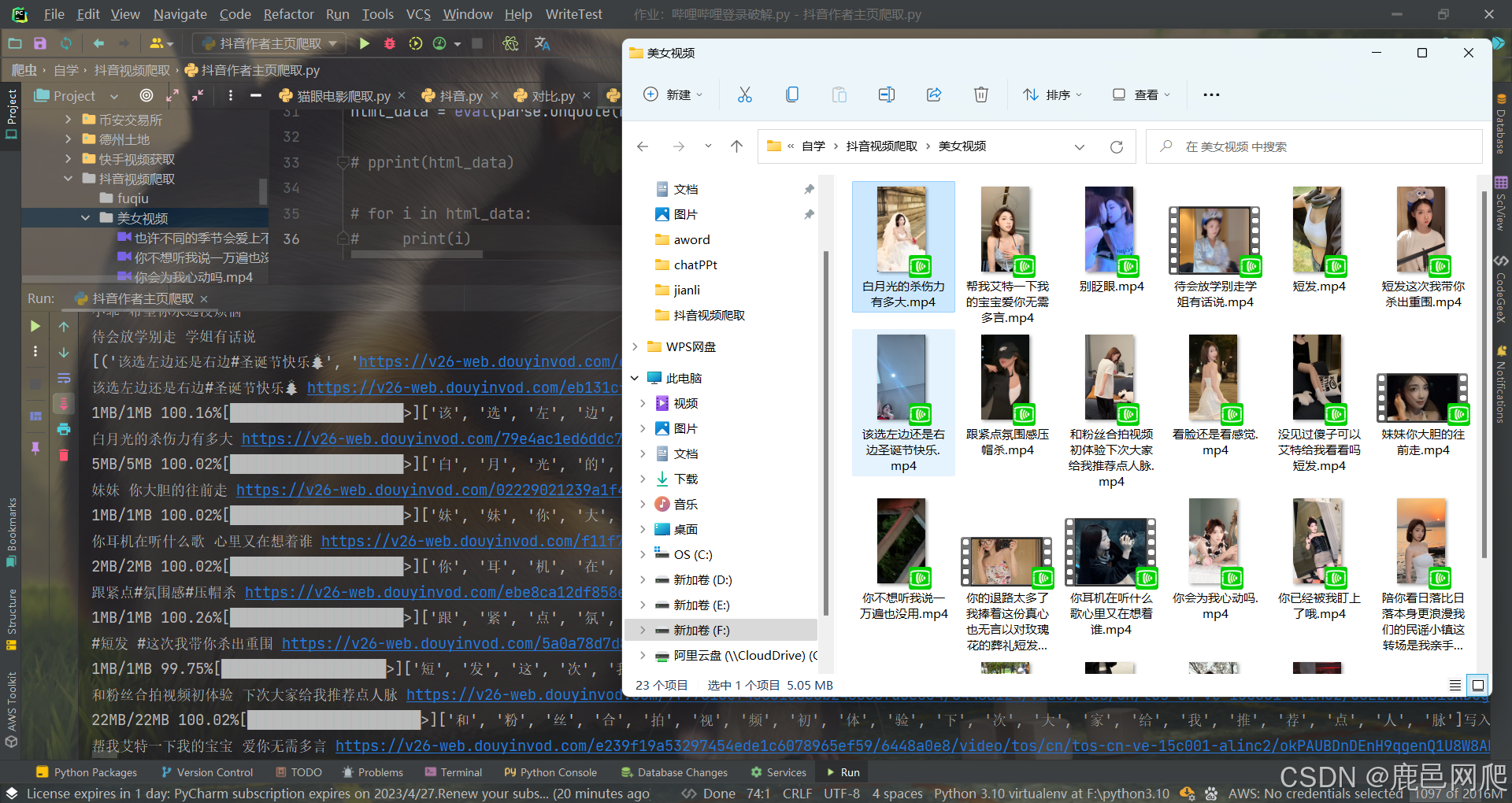Expand WPS网盘 in Explorer navigation pane
The width and height of the screenshot is (1512, 803).
635,346
